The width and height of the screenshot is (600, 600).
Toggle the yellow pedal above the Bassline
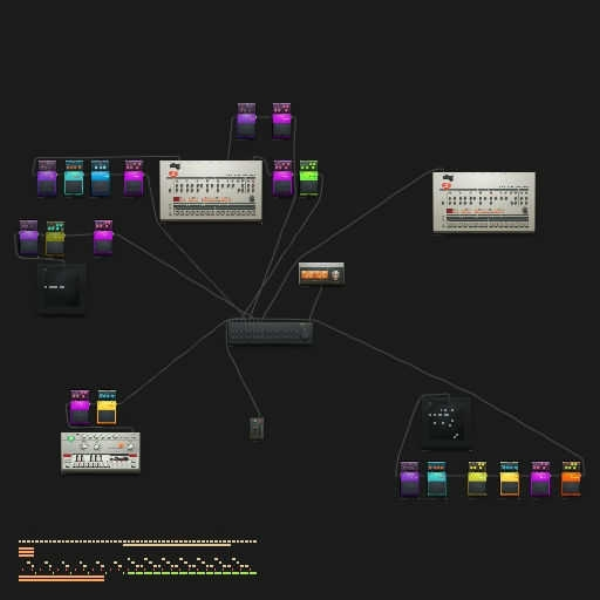pos(106,414)
